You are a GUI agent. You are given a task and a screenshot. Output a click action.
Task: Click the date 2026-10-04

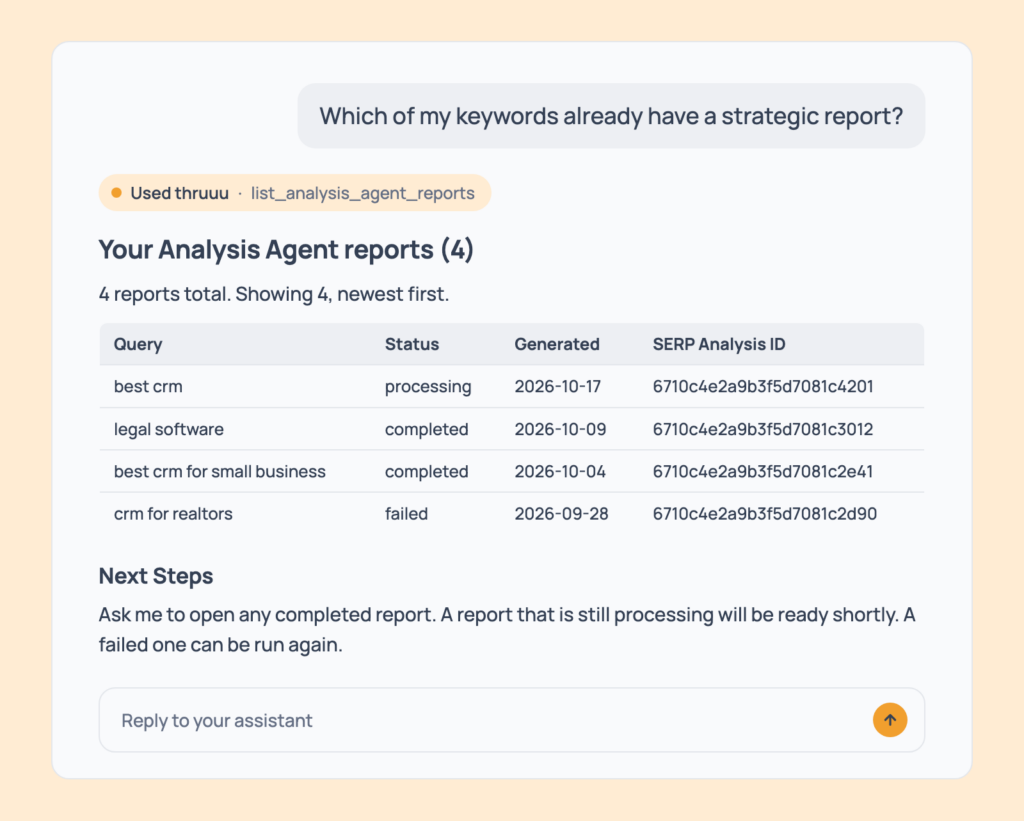tap(560, 472)
